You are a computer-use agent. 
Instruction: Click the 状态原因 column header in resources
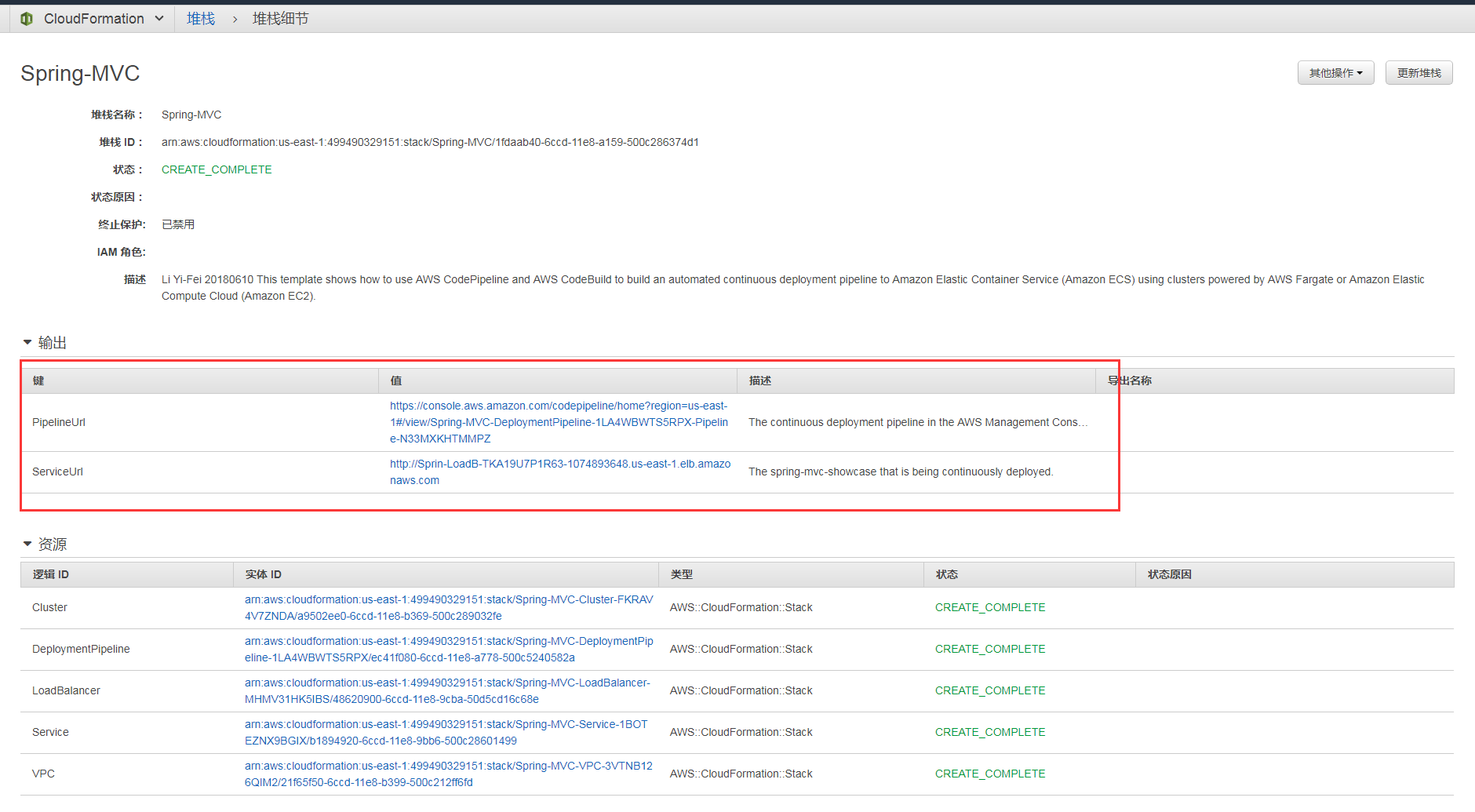(x=1295, y=574)
